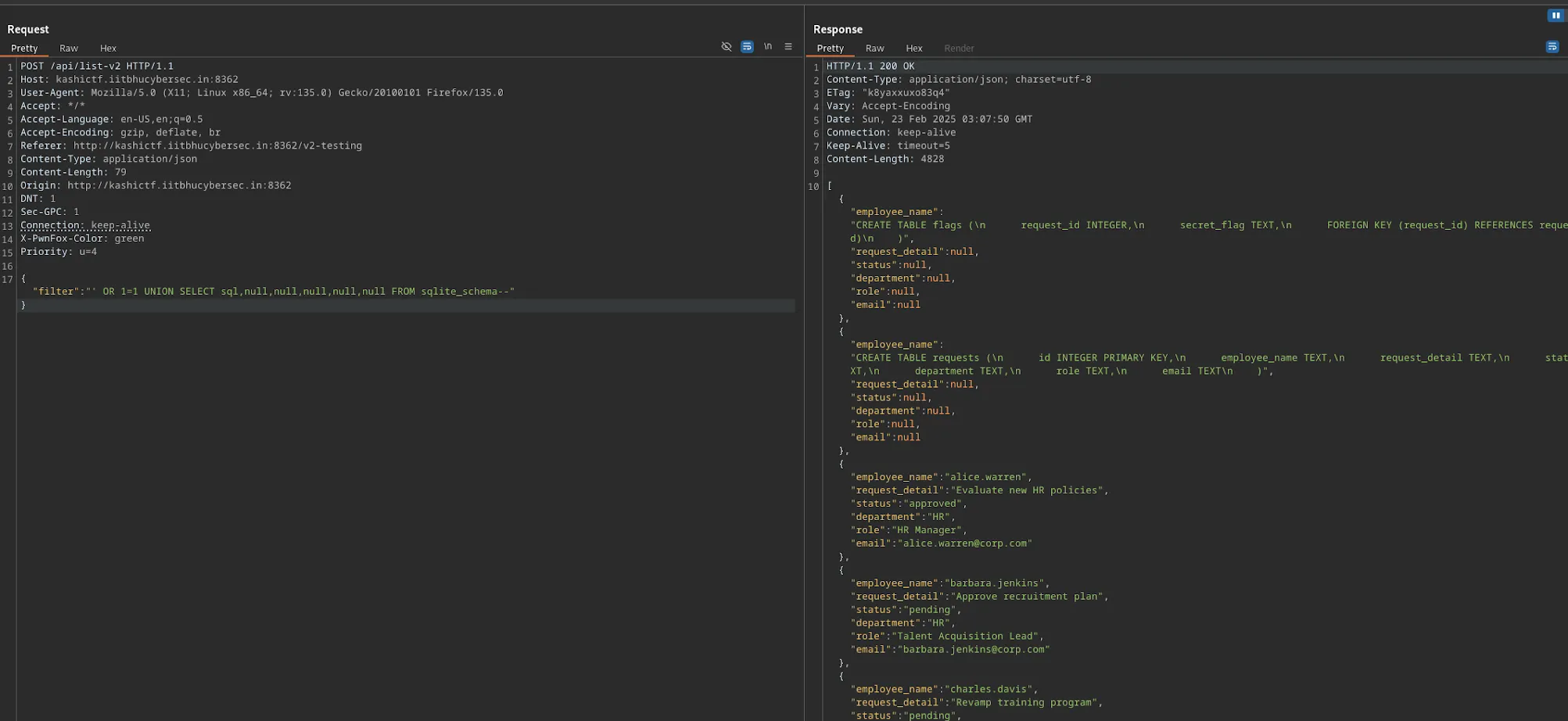This screenshot has width=1568, height=721.
Task: Click secret_flag TEXT in Response body
Action: (1227, 225)
